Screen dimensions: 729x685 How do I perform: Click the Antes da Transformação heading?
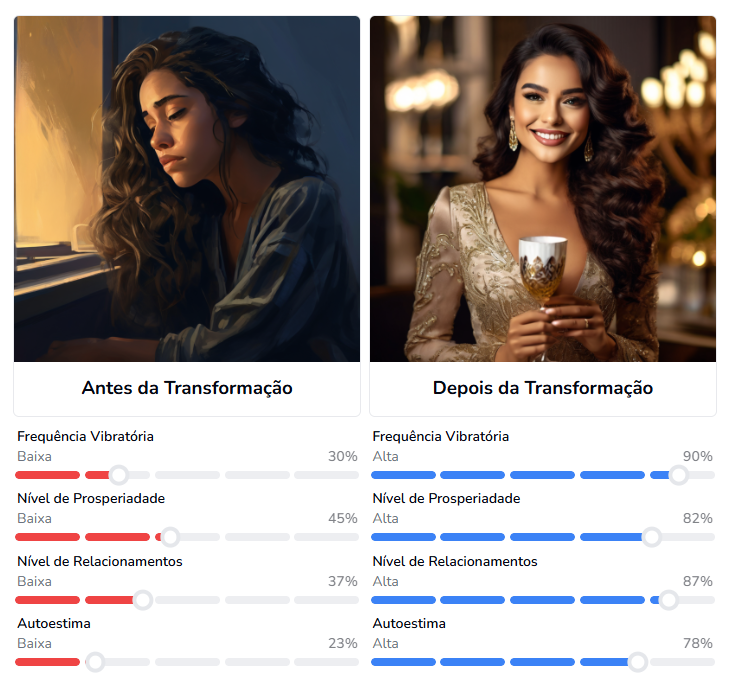point(187,388)
